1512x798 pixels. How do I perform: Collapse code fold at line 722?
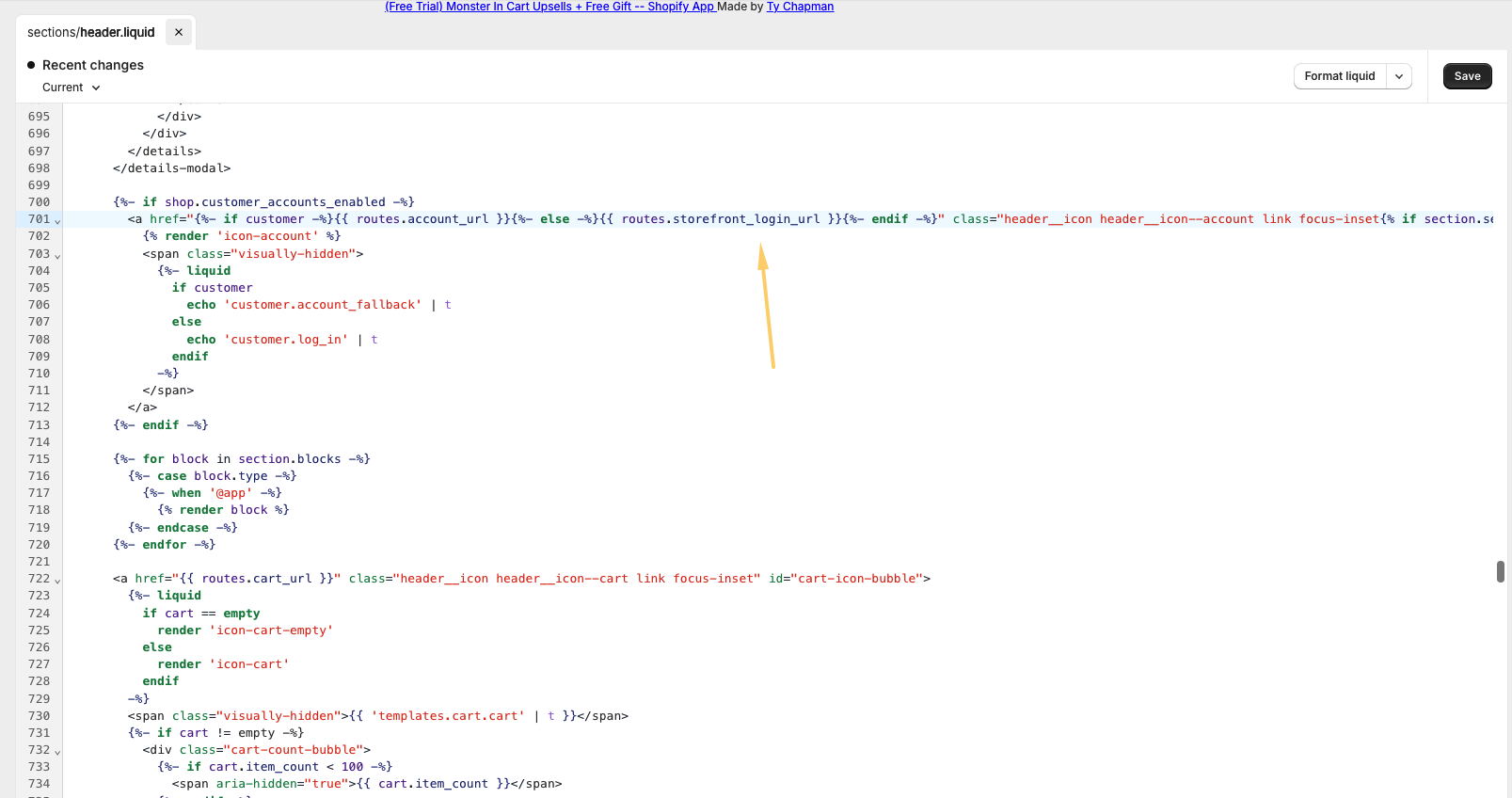57,581
